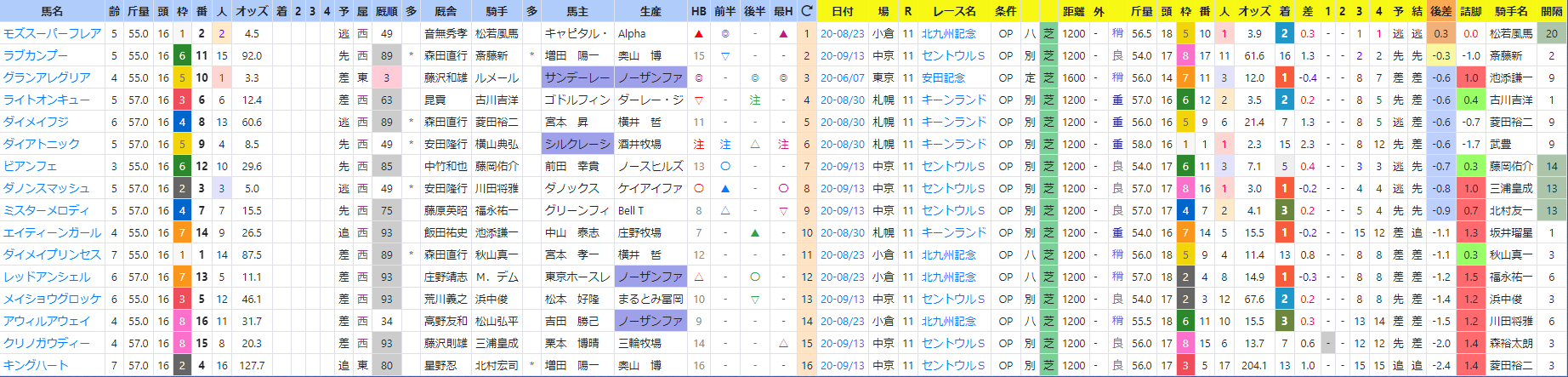Click the refresh arrow icon in the header row
1568x377 pixels.
pyautogui.click(x=806, y=11)
